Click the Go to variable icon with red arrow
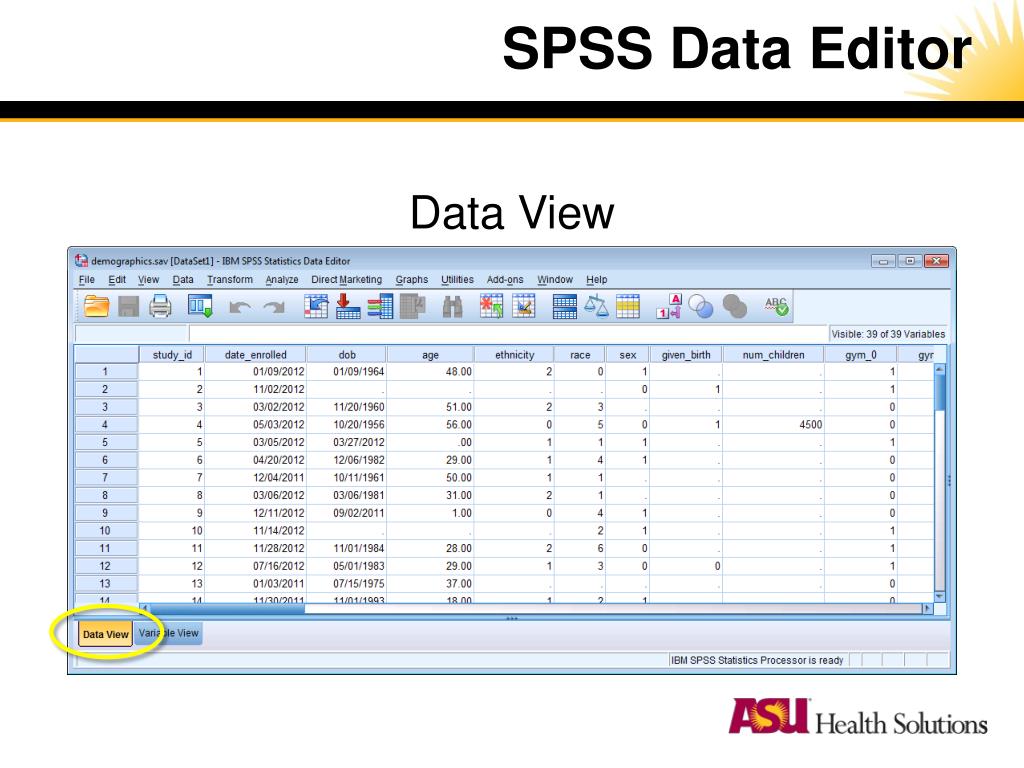The width and height of the screenshot is (1024, 768). 347,306
